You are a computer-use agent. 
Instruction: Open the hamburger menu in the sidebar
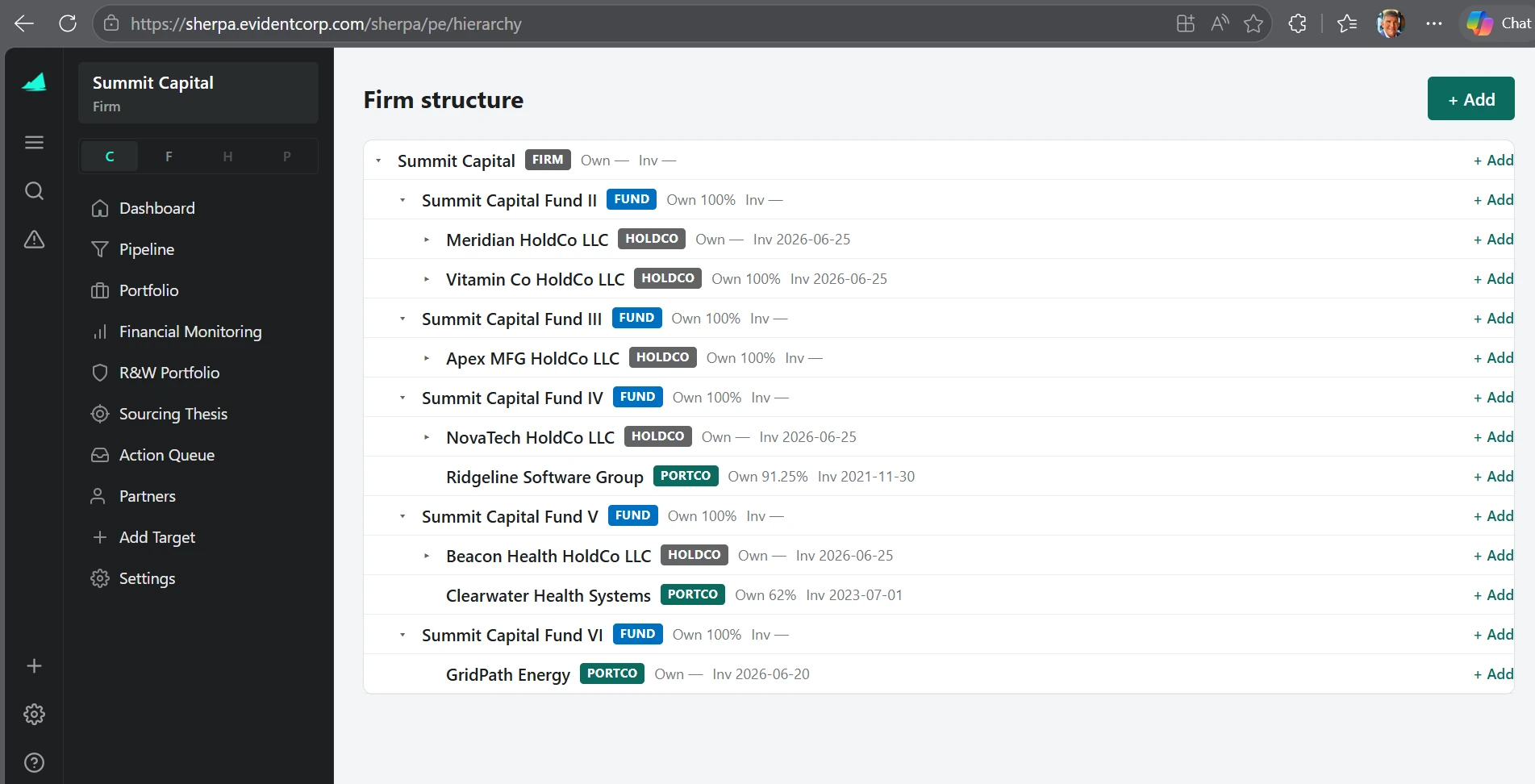pos(34,143)
